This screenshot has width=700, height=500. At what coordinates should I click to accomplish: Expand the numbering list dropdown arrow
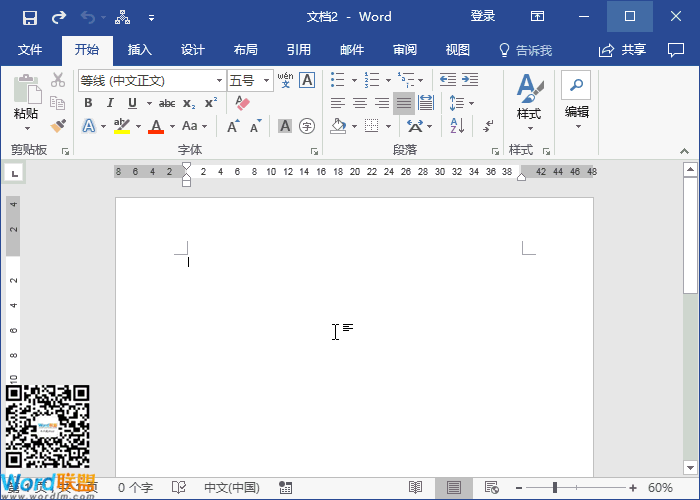388,81
